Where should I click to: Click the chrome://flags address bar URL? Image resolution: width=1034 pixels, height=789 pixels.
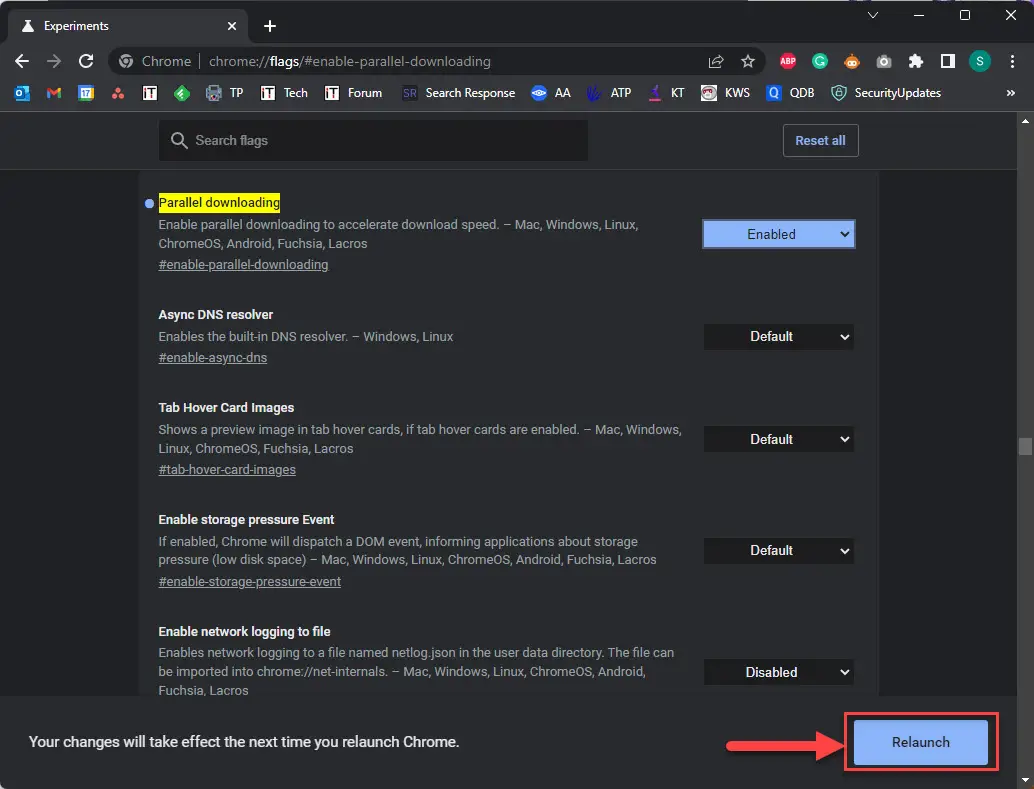pyautogui.click(x=350, y=61)
